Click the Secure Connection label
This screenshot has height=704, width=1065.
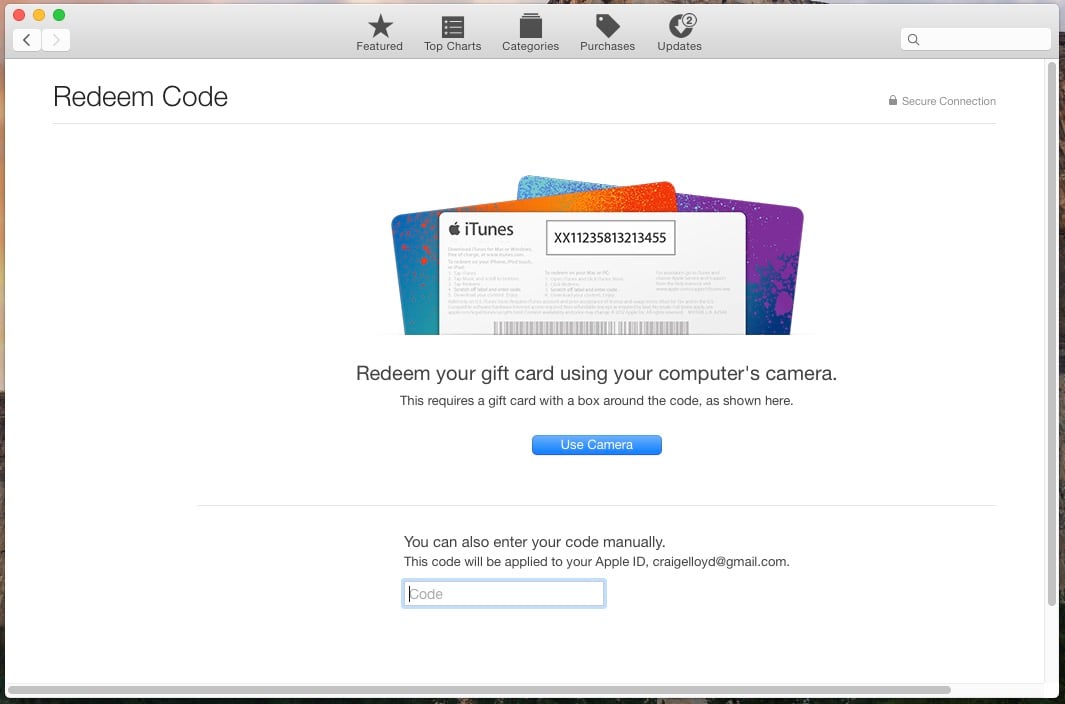948,101
